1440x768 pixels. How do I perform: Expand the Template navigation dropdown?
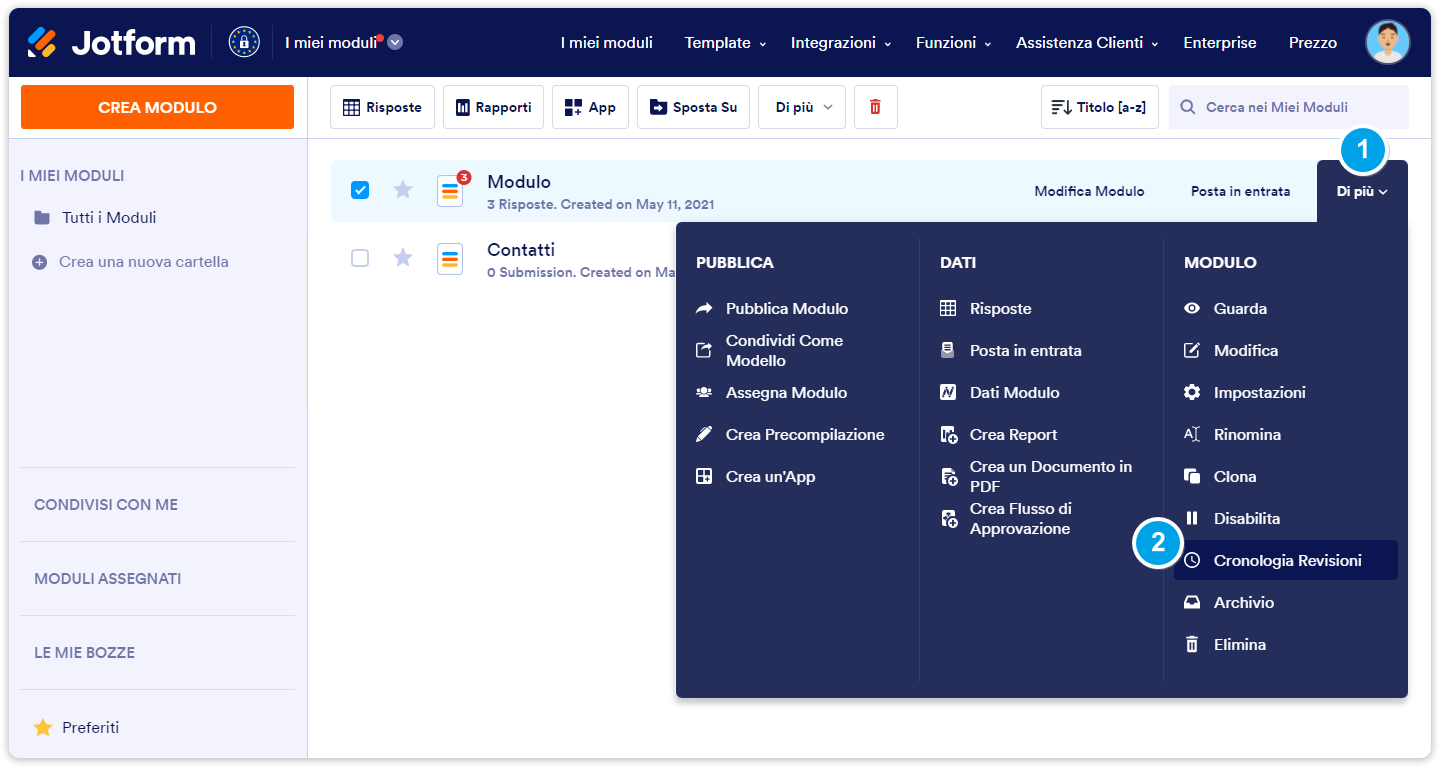coord(725,43)
